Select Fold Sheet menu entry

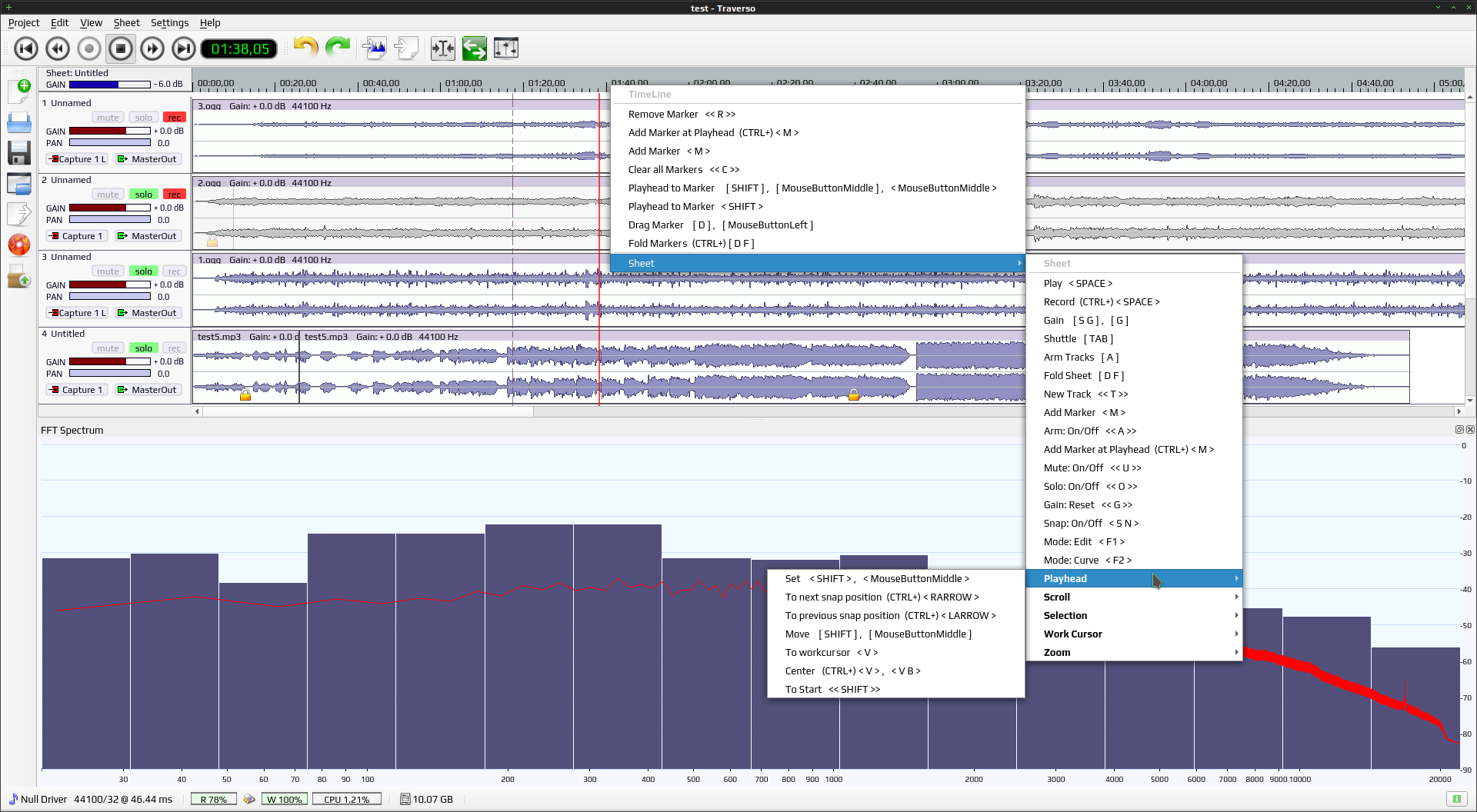(x=1135, y=376)
